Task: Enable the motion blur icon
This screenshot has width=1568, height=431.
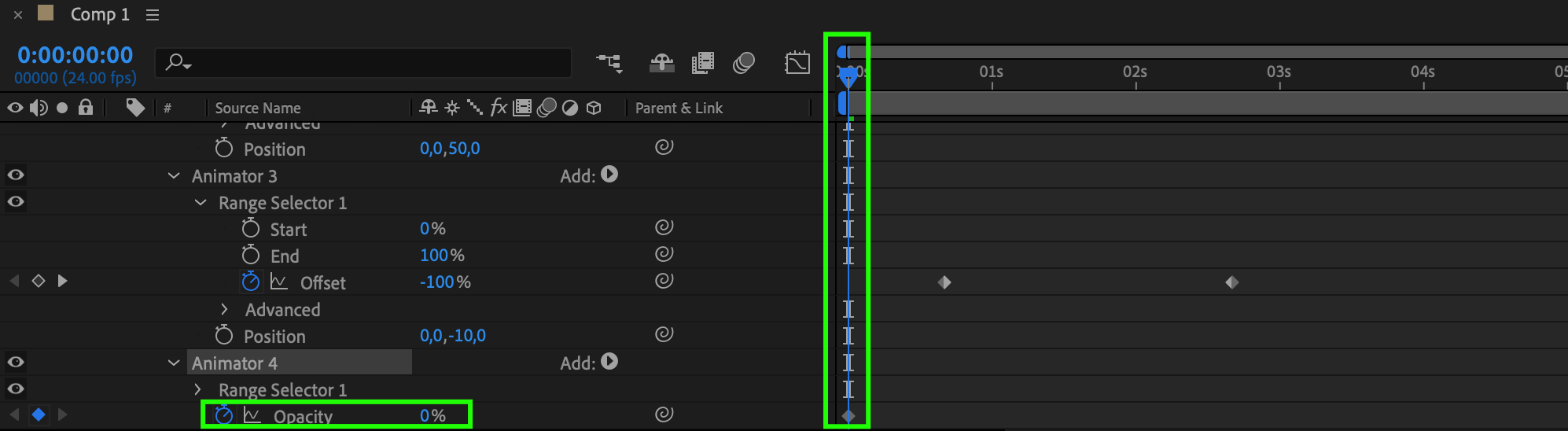Action: (x=743, y=63)
